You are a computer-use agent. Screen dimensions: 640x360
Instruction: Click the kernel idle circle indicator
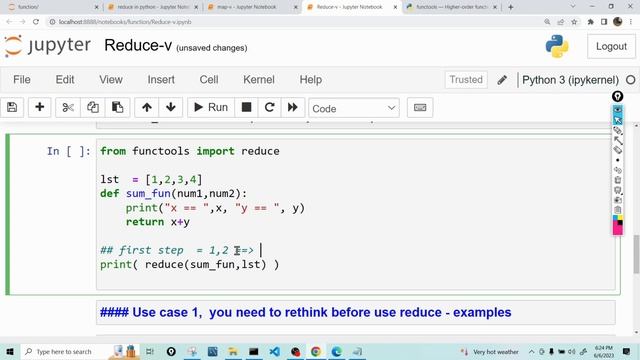(631, 80)
